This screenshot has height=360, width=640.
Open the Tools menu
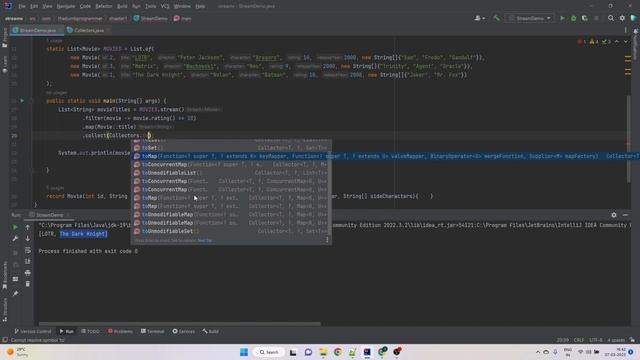click(x=151, y=6)
